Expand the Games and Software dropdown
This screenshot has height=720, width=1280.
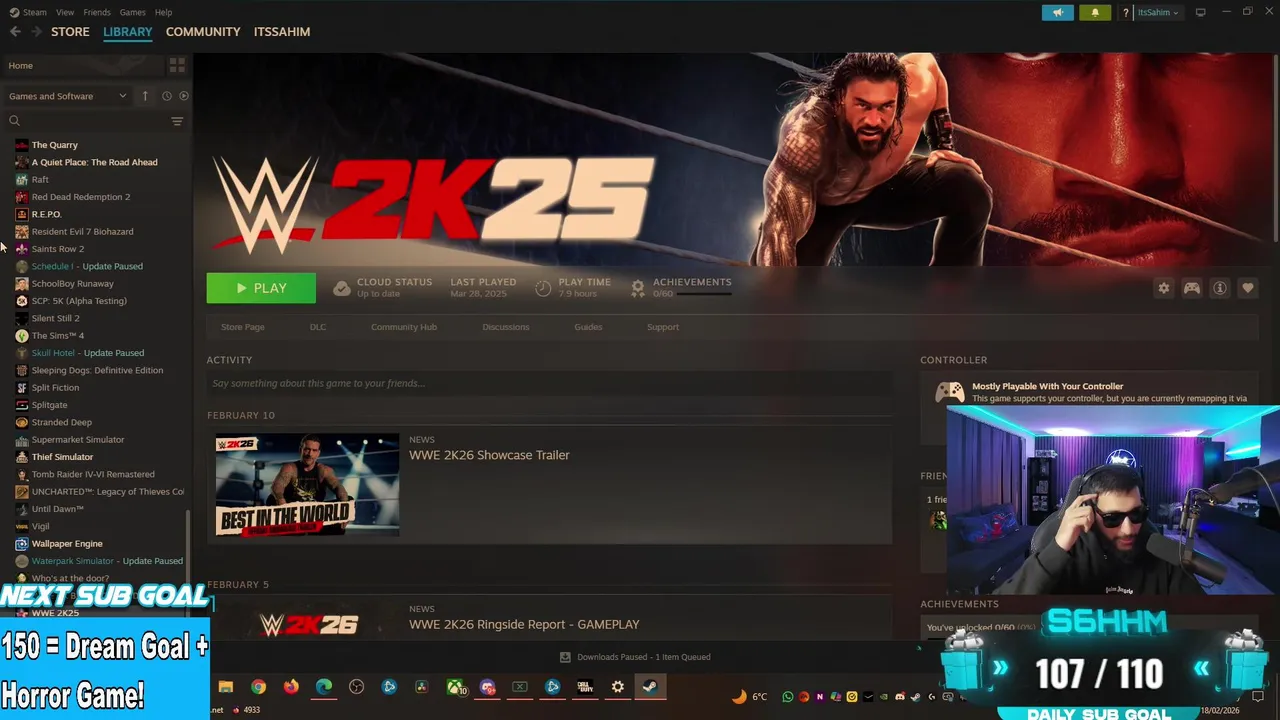point(67,96)
